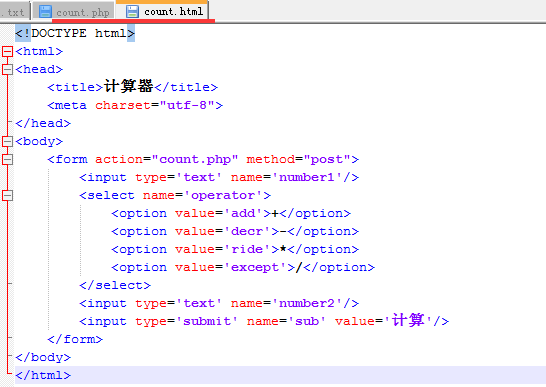The image size is (546, 387).
Task: Click the charset attribute in meta tag
Action: coord(123,105)
